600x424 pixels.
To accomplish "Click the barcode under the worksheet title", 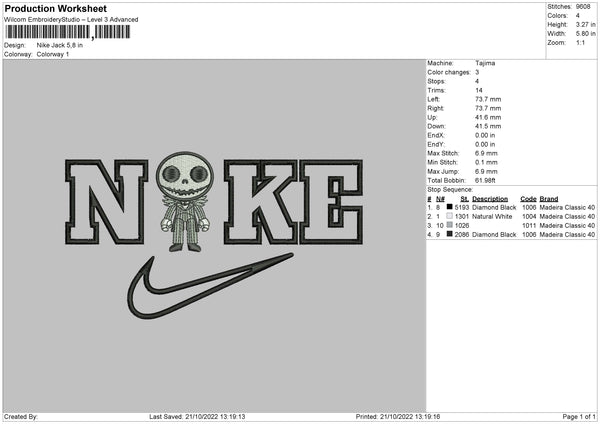I will click(67, 32).
